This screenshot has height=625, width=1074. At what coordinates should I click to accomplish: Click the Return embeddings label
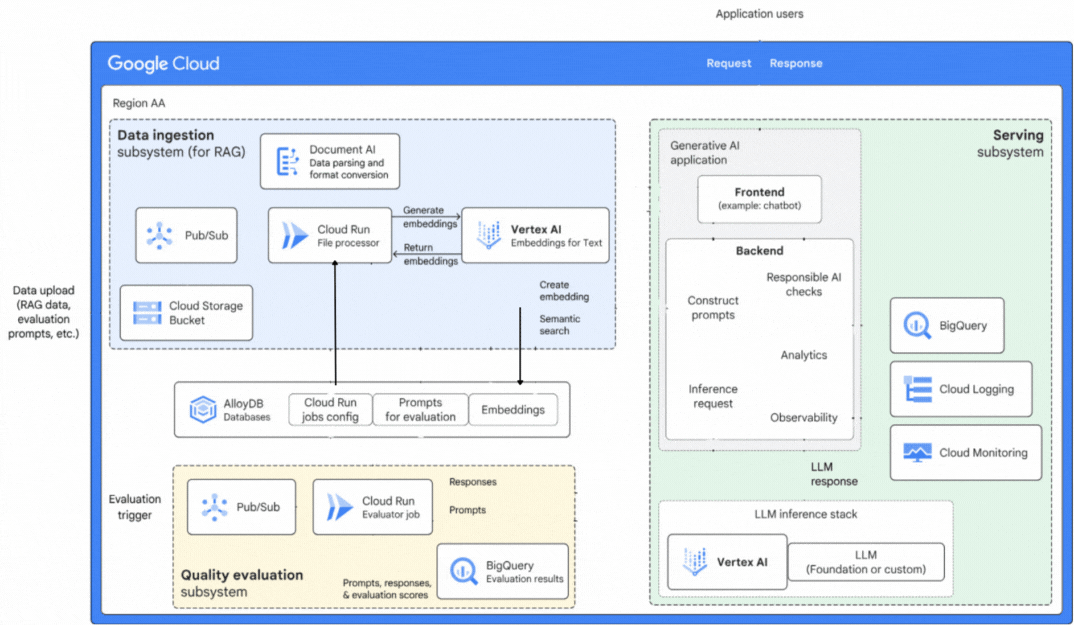click(x=430, y=254)
